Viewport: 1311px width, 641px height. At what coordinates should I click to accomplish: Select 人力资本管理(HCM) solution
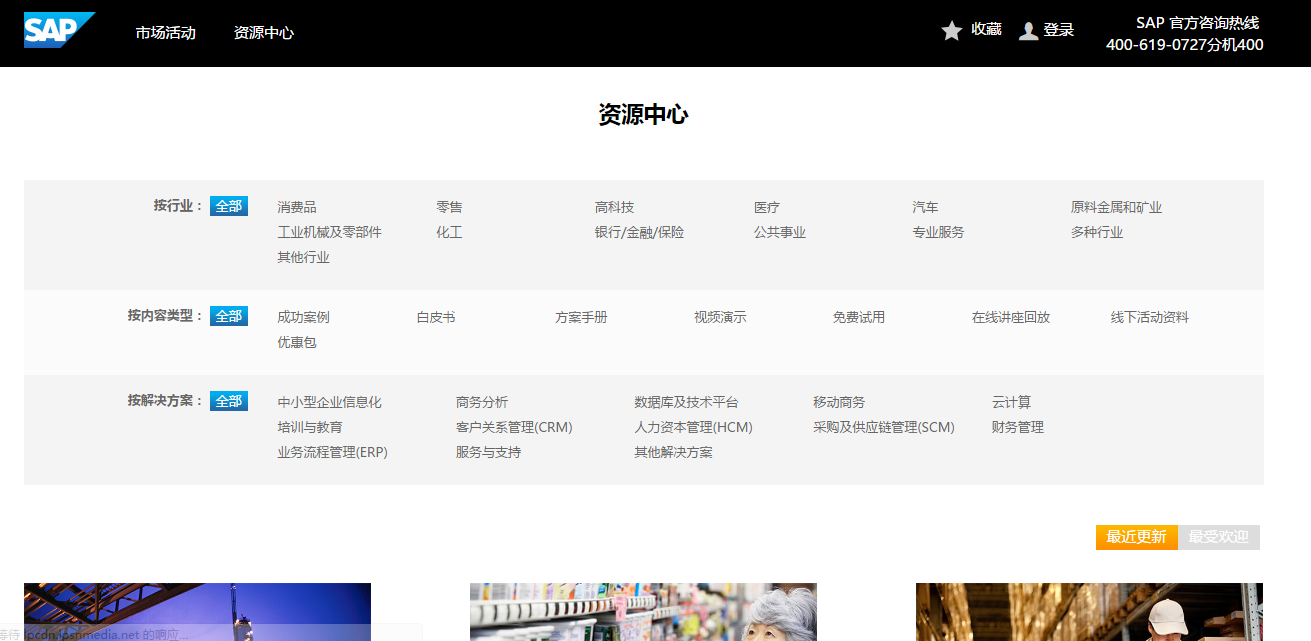693,428
